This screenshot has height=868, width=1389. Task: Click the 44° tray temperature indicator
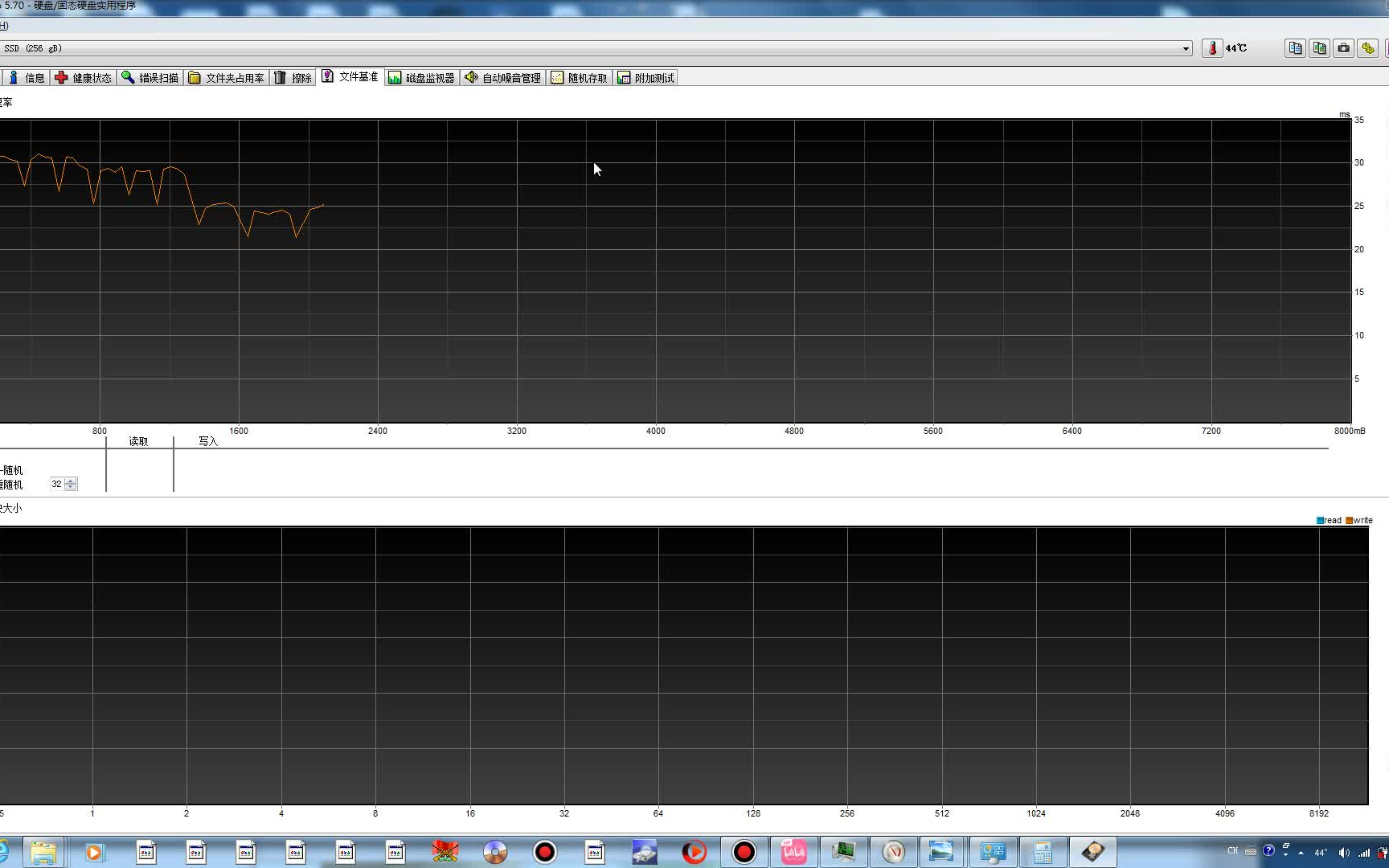click(x=1321, y=852)
